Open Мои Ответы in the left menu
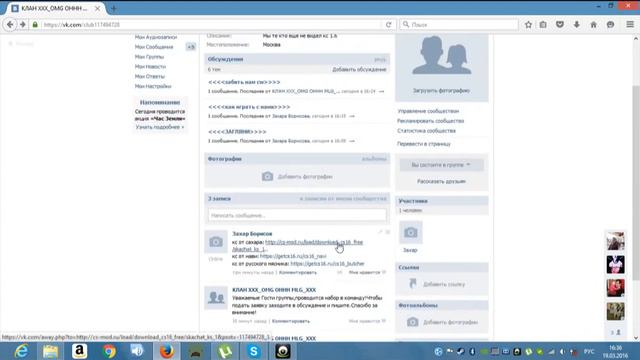 pos(150,76)
